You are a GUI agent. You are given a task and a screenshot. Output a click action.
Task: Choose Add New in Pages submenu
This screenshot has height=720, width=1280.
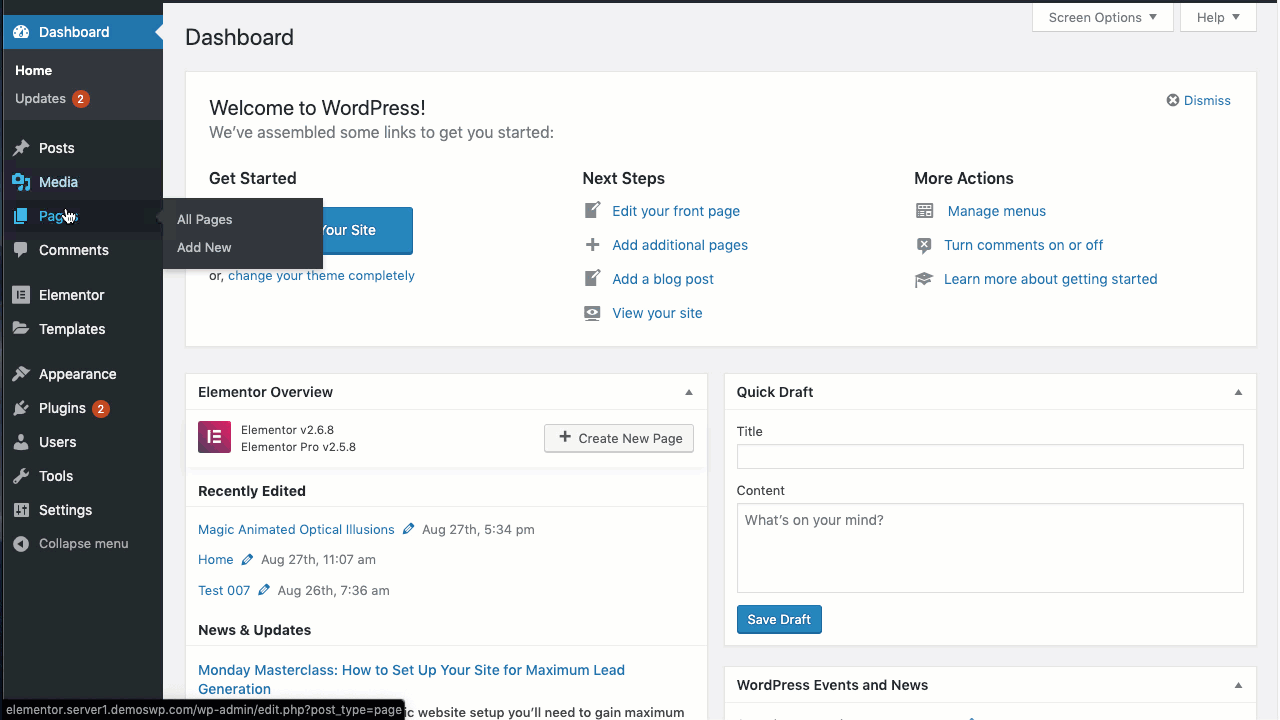[204, 247]
